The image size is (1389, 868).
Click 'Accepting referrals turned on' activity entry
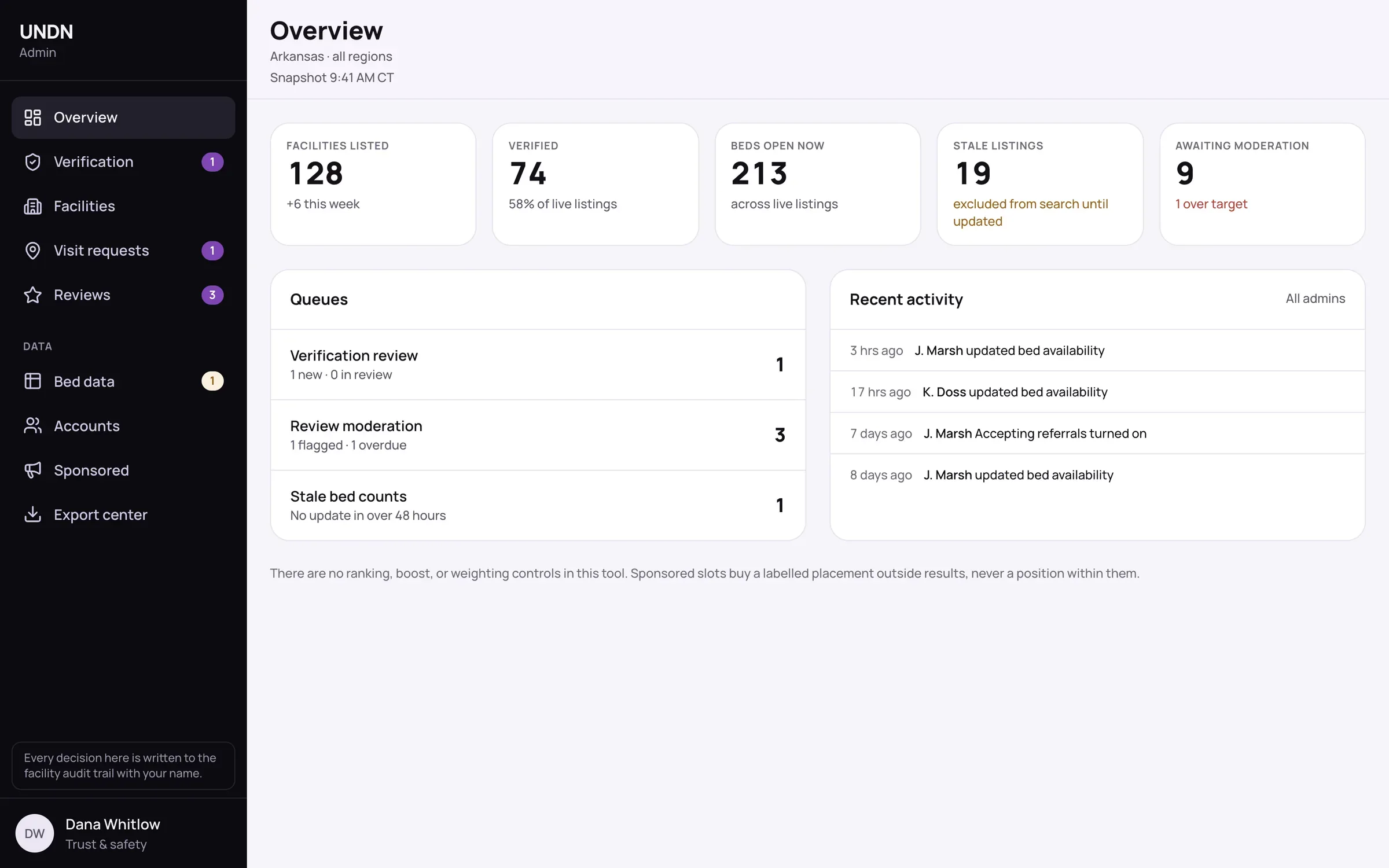click(x=1097, y=433)
